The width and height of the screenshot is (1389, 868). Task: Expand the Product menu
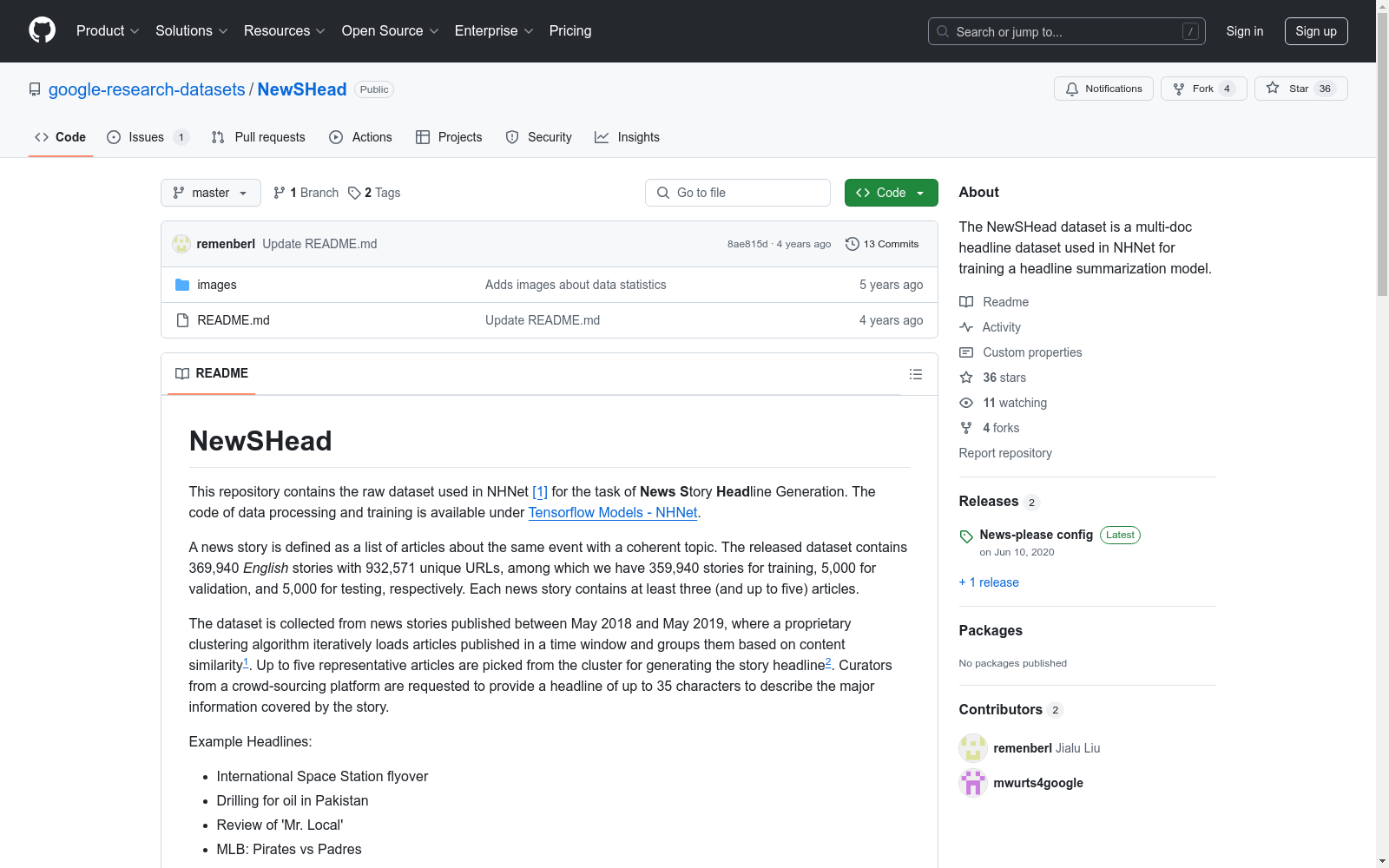(x=108, y=31)
